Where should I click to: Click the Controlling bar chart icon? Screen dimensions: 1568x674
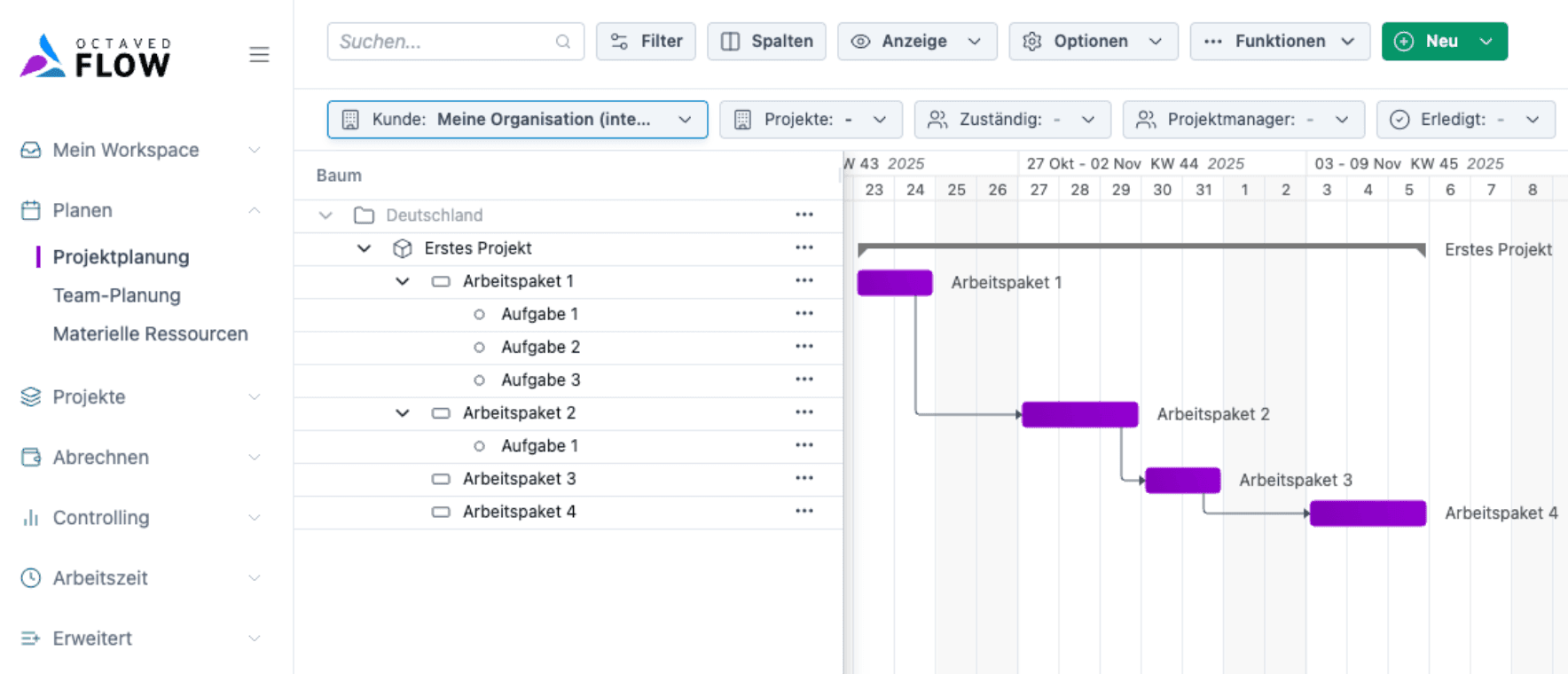click(x=31, y=517)
